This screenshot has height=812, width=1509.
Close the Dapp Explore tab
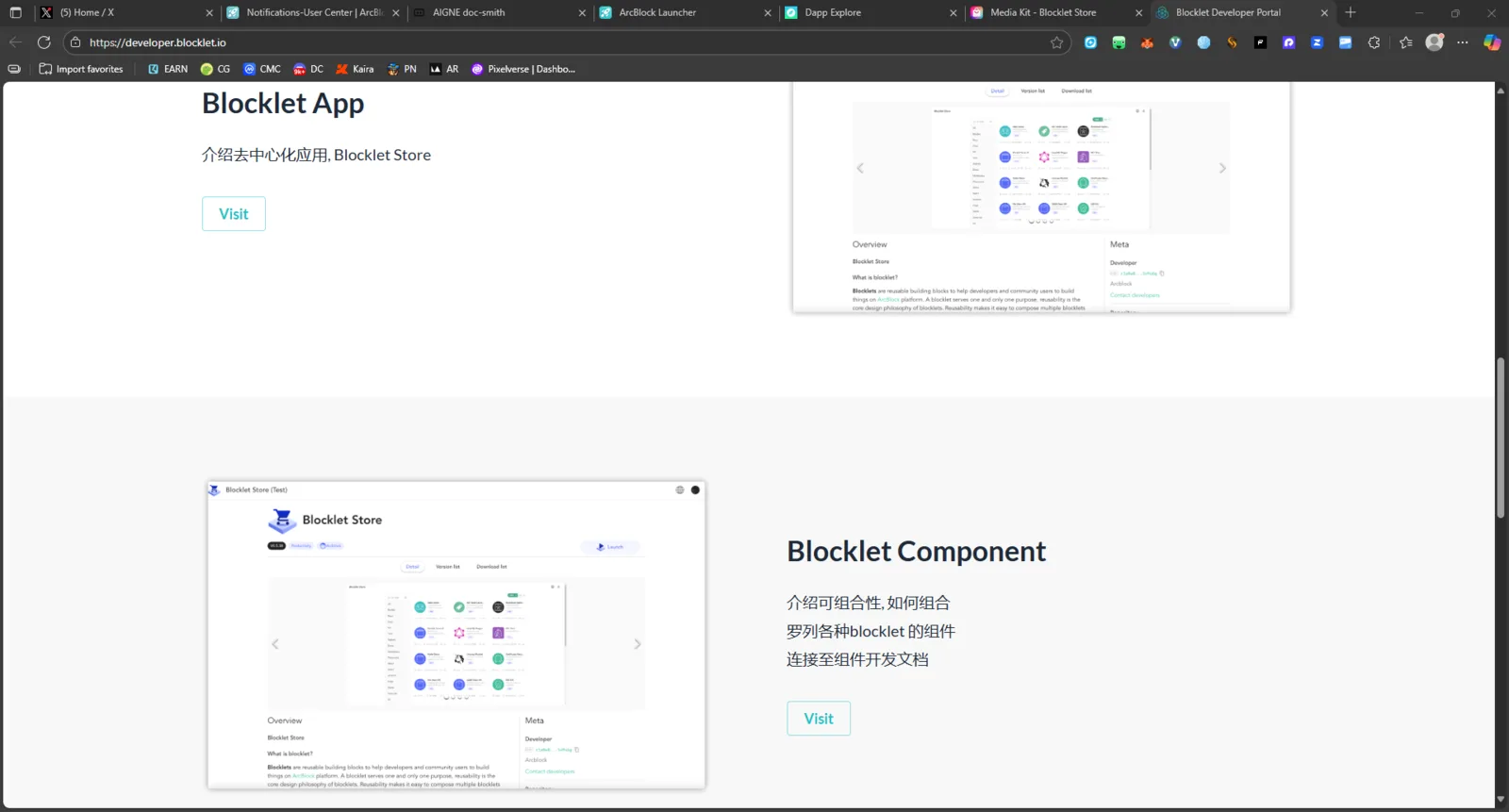(953, 13)
